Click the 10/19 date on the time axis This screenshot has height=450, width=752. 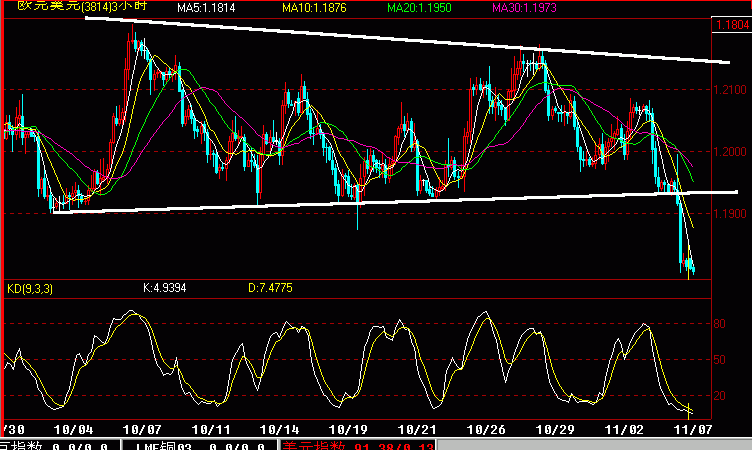tap(348, 429)
